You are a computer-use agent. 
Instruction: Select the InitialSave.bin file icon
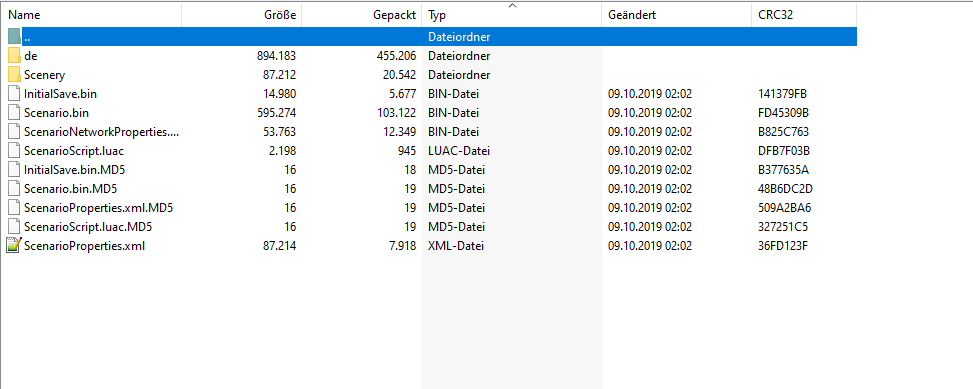[14, 94]
